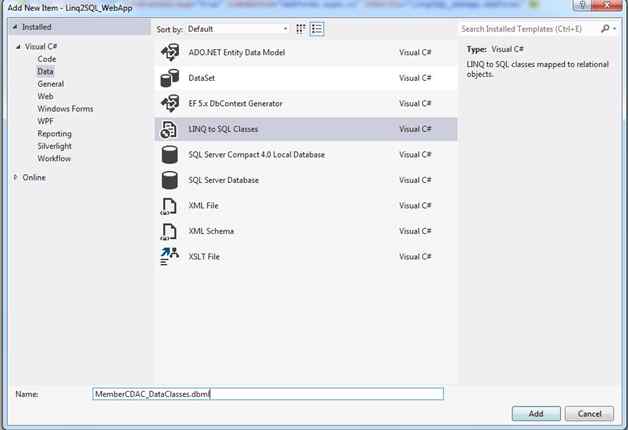Image resolution: width=628 pixels, height=430 pixels.
Task: Select the Windows Forms category
Action: 65,109
